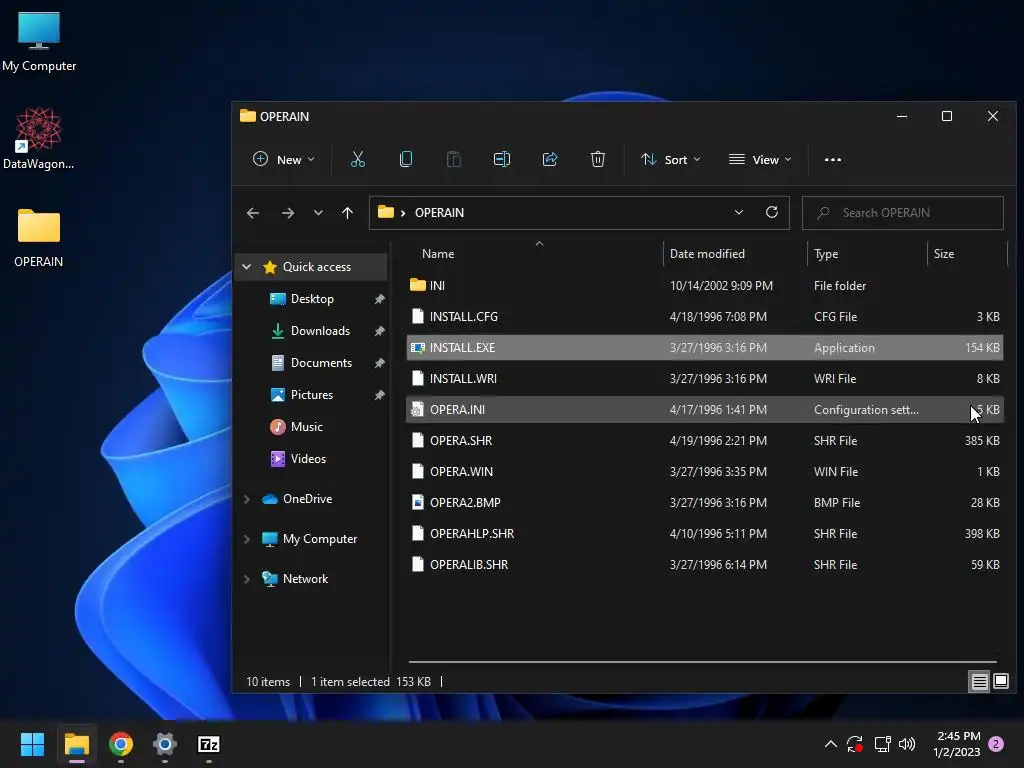Click OPERAIN breadcrumb in address bar
1024x768 pixels.
point(440,213)
